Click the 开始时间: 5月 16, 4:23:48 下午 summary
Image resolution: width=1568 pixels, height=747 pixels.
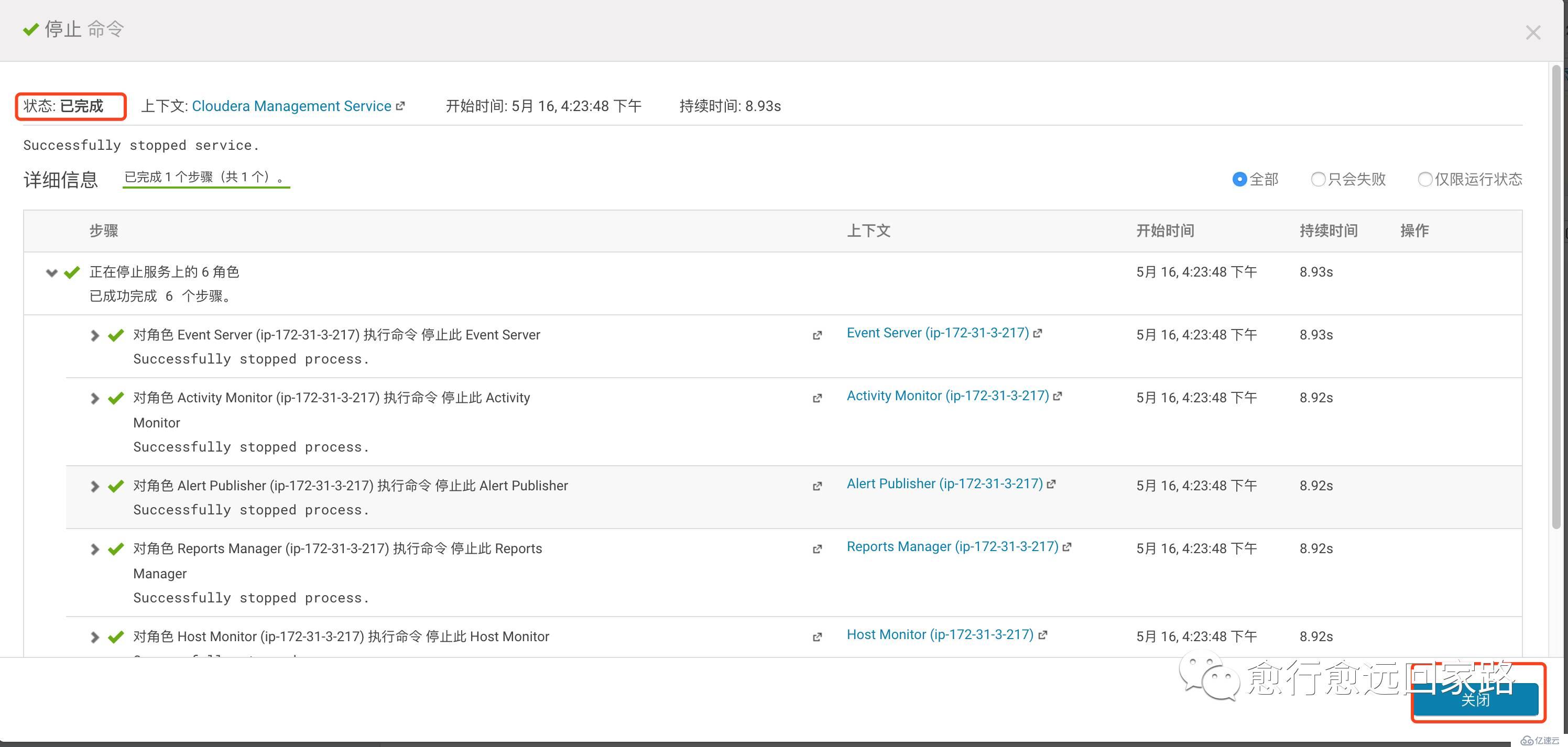(x=543, y=106)
